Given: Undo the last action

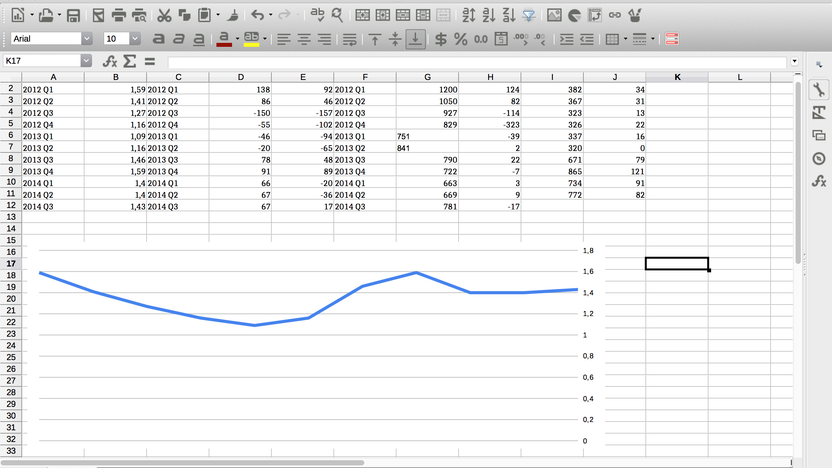Looking at the screenshot, I should (x=257, y=15).
